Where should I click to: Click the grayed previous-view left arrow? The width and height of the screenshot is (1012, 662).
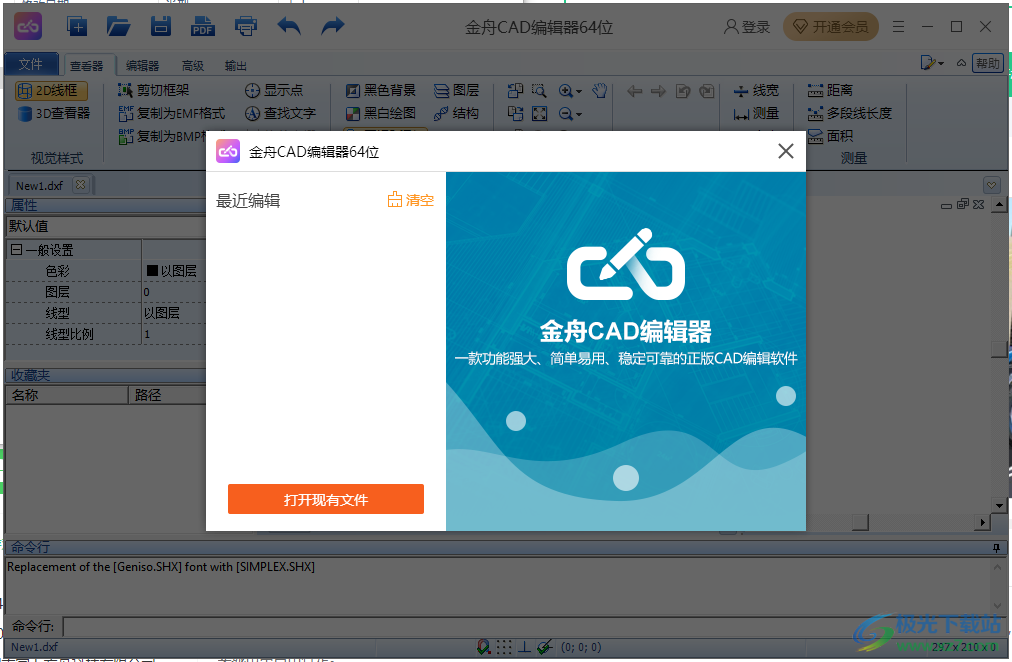pyautogui.click(x=634, y=91)
